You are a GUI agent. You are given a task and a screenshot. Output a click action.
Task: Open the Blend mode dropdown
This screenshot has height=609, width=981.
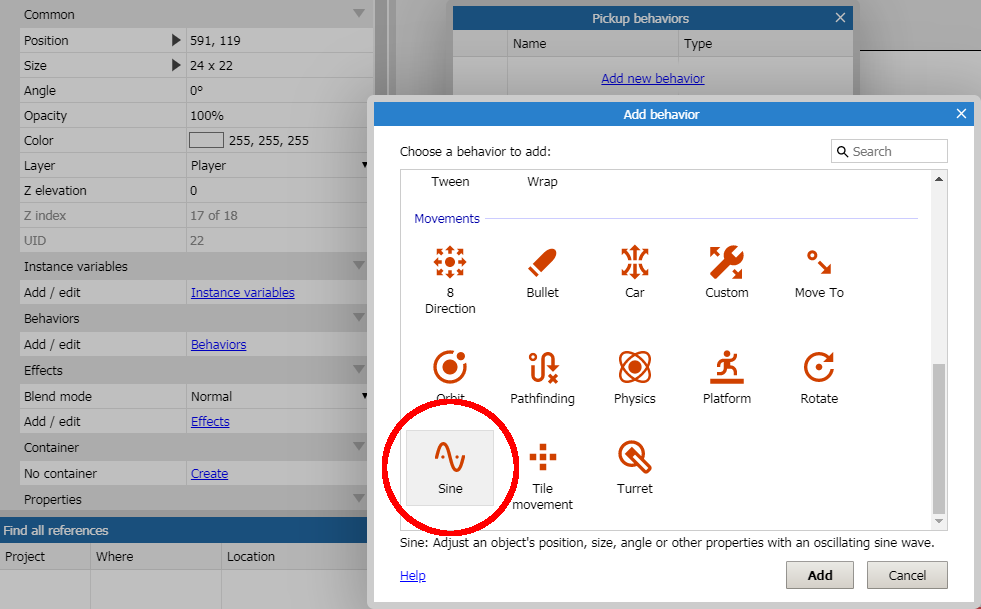pos(279,397)
